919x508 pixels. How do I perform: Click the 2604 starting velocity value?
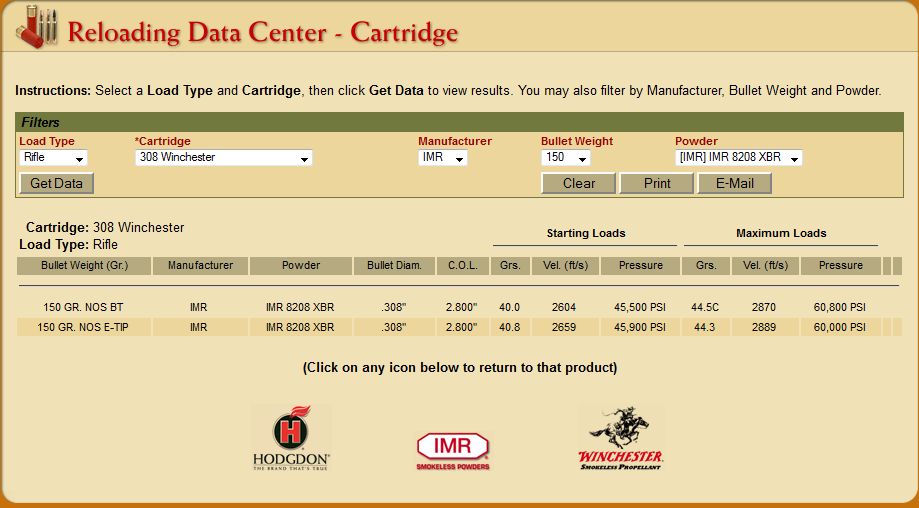(x=564, y=308)
